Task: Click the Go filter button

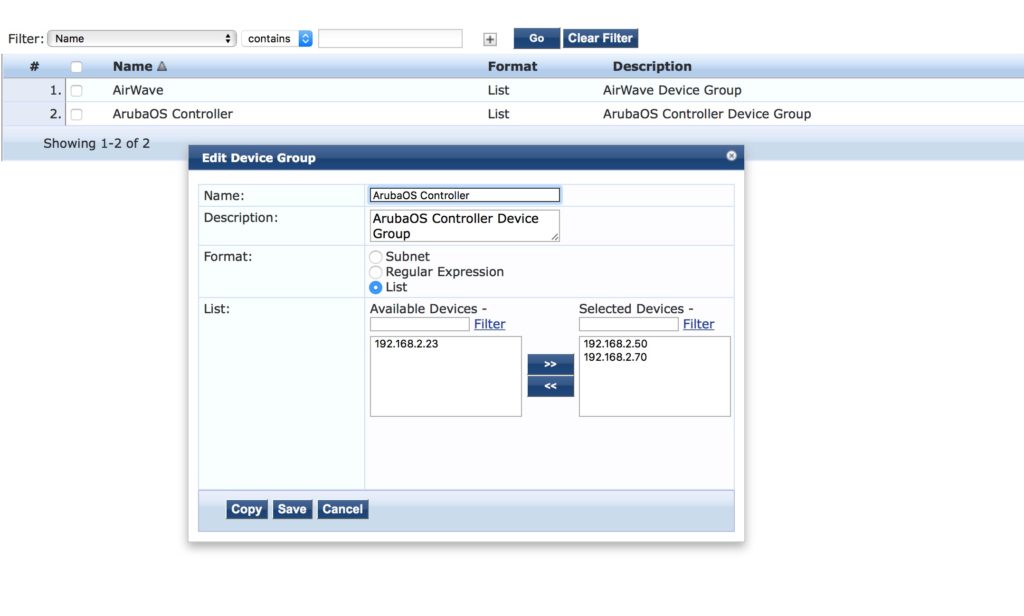Action: (x=537, y=39)
